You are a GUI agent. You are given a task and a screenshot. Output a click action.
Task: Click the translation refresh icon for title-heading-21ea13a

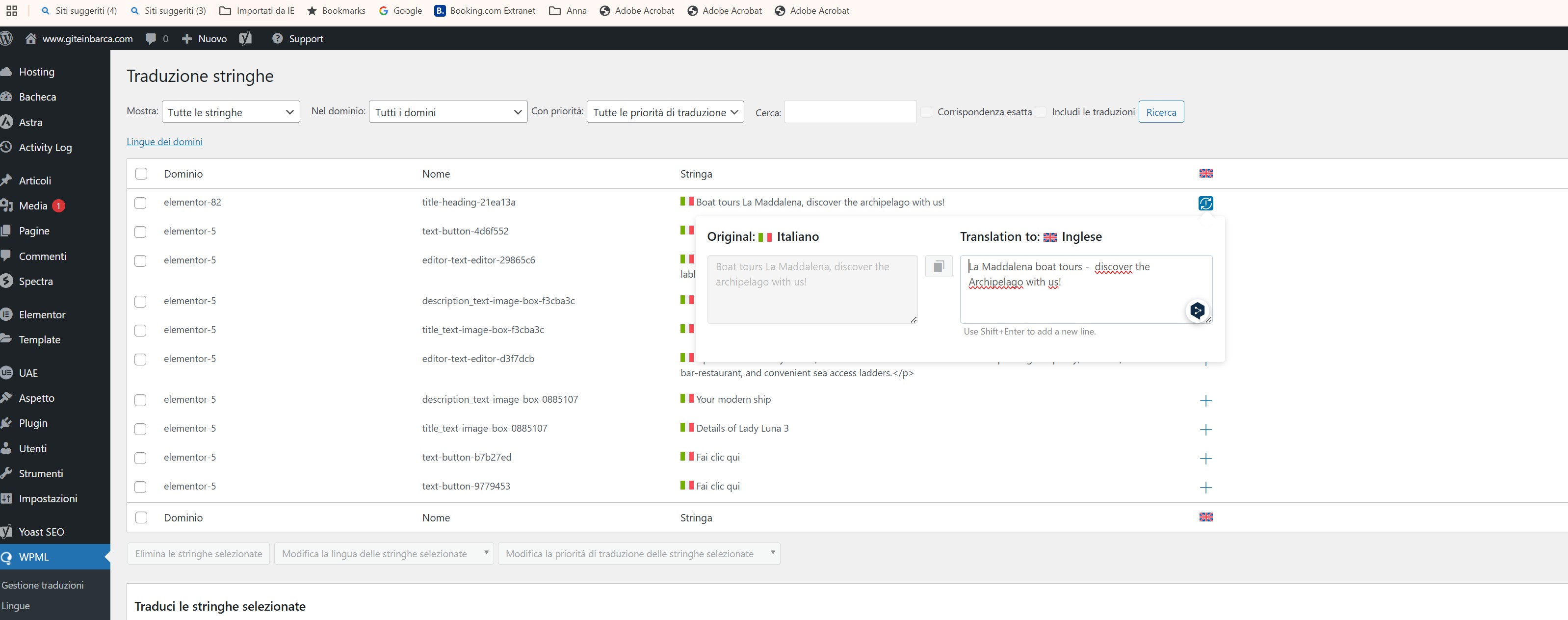click(1205, 203)
